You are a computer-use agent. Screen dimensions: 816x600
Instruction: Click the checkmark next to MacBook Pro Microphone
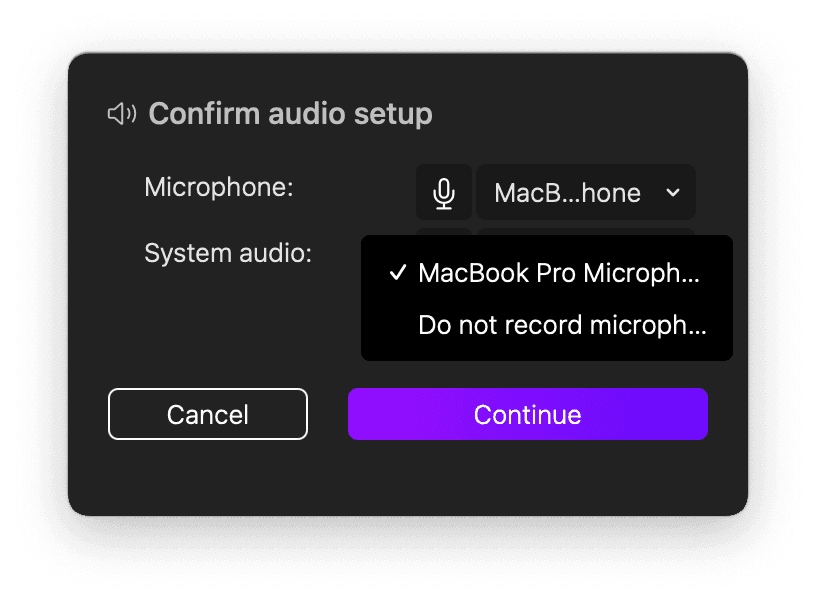click(x=398, y=272)
